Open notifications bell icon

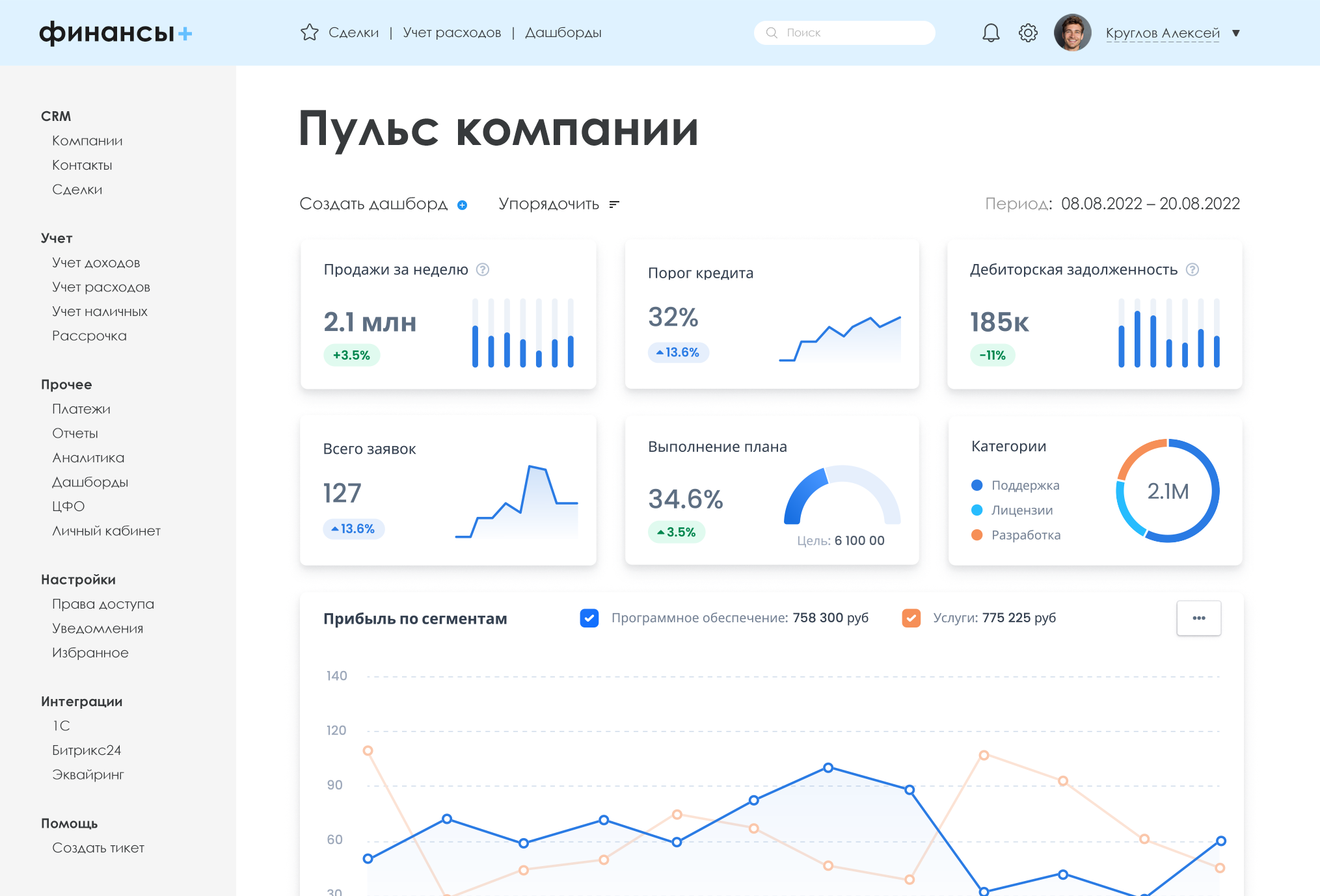[x=990, y=33]
